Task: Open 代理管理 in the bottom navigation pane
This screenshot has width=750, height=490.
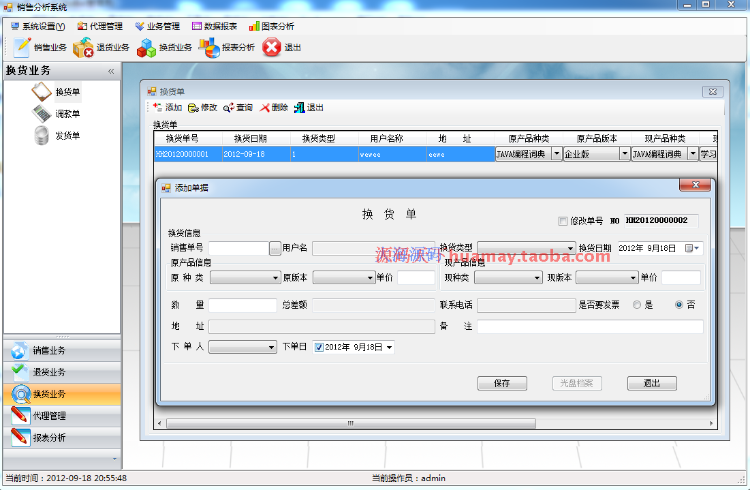Action: (62, 416)
